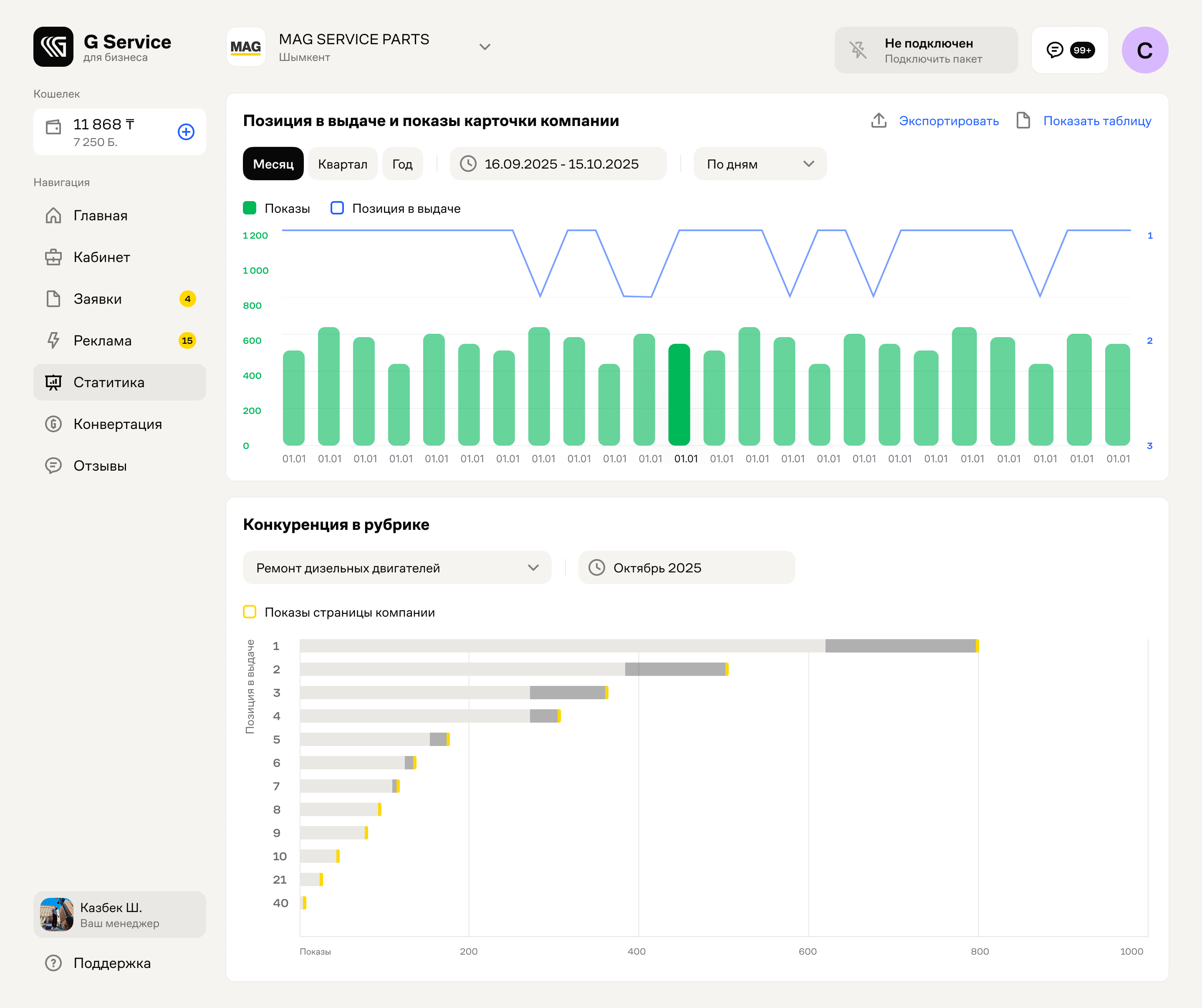Click the Поддержка question mark icon
Screen dimensions: 1202x1008
click(53, 963)
